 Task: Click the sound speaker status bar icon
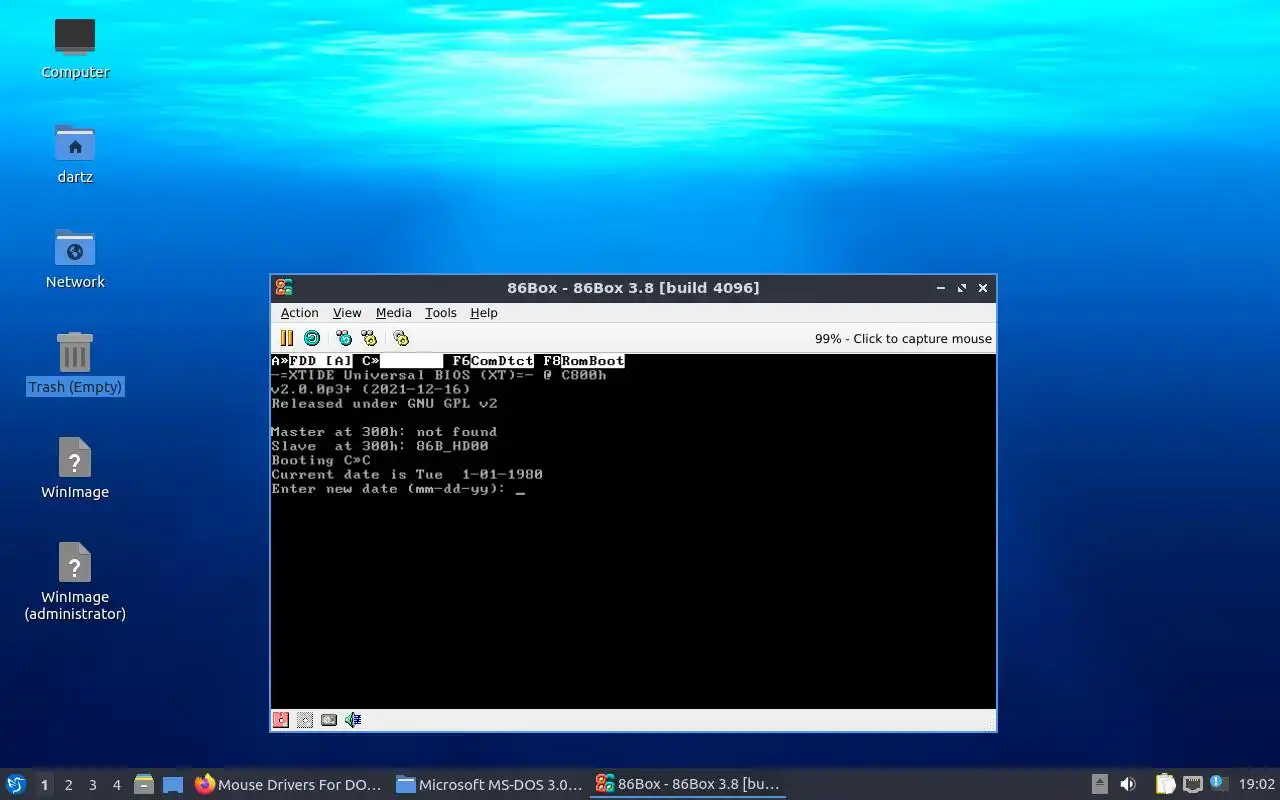[353, 720]
